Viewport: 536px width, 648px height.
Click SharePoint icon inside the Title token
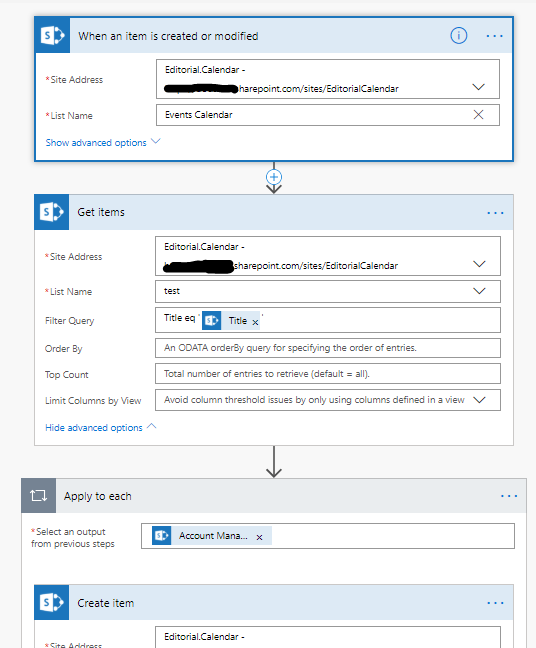(212, 321)
